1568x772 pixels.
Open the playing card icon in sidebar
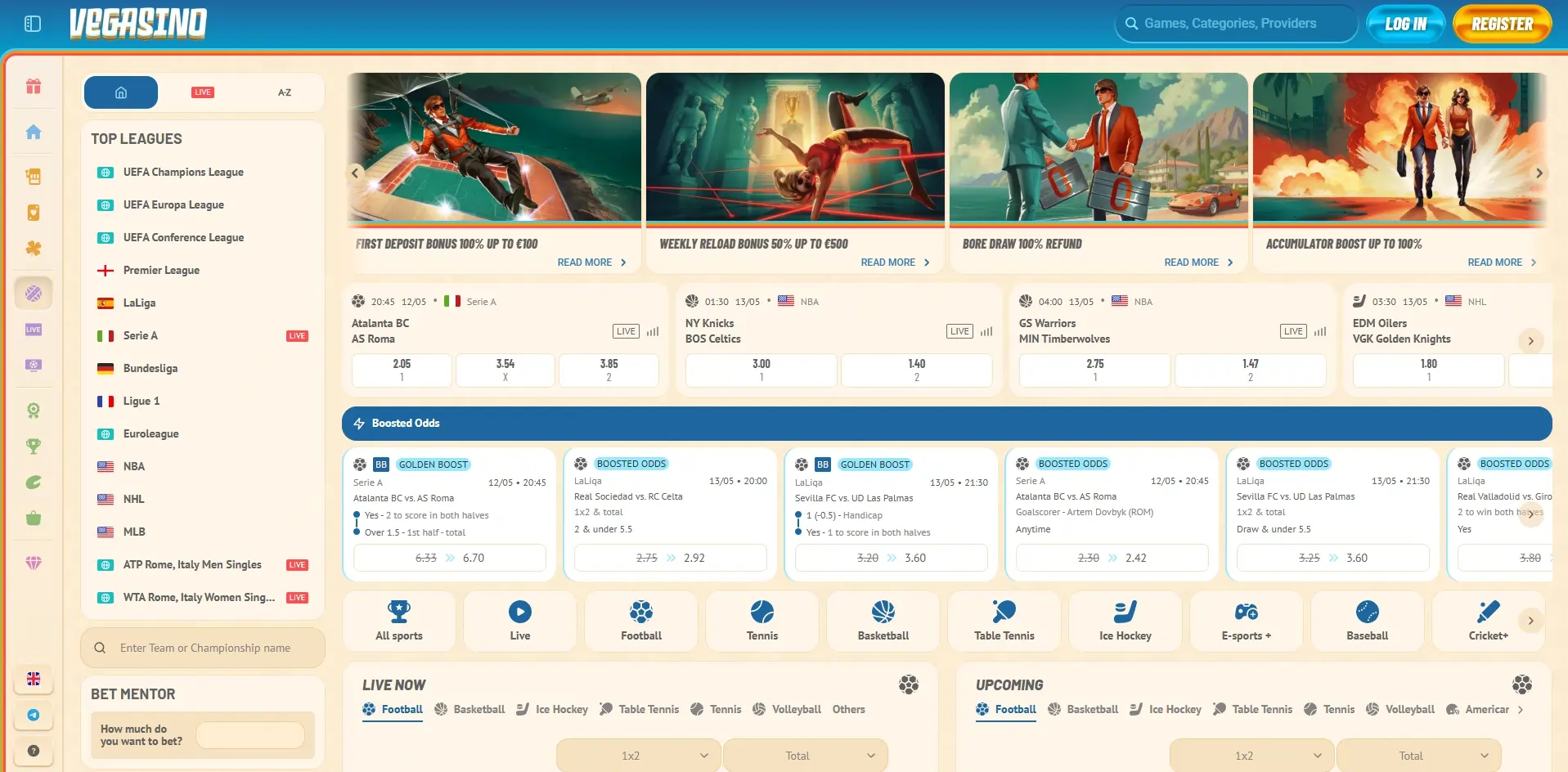pyautogui.click(x=34, y=213)
